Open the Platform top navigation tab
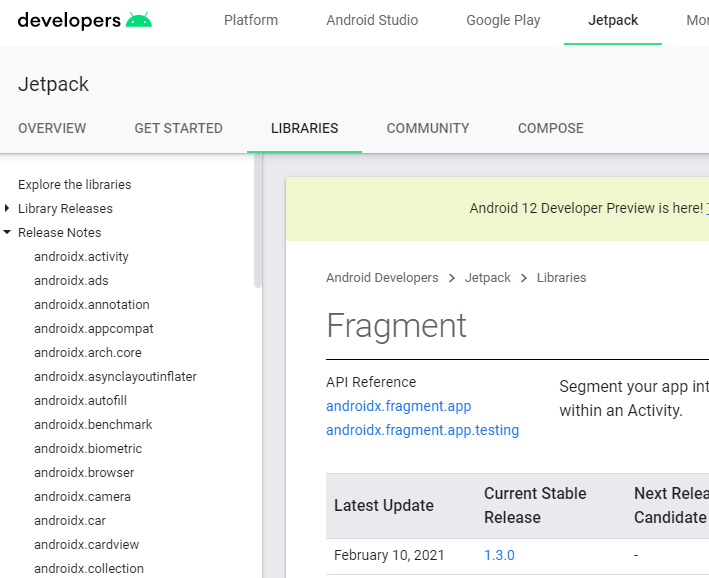 [x=251, y=20]
